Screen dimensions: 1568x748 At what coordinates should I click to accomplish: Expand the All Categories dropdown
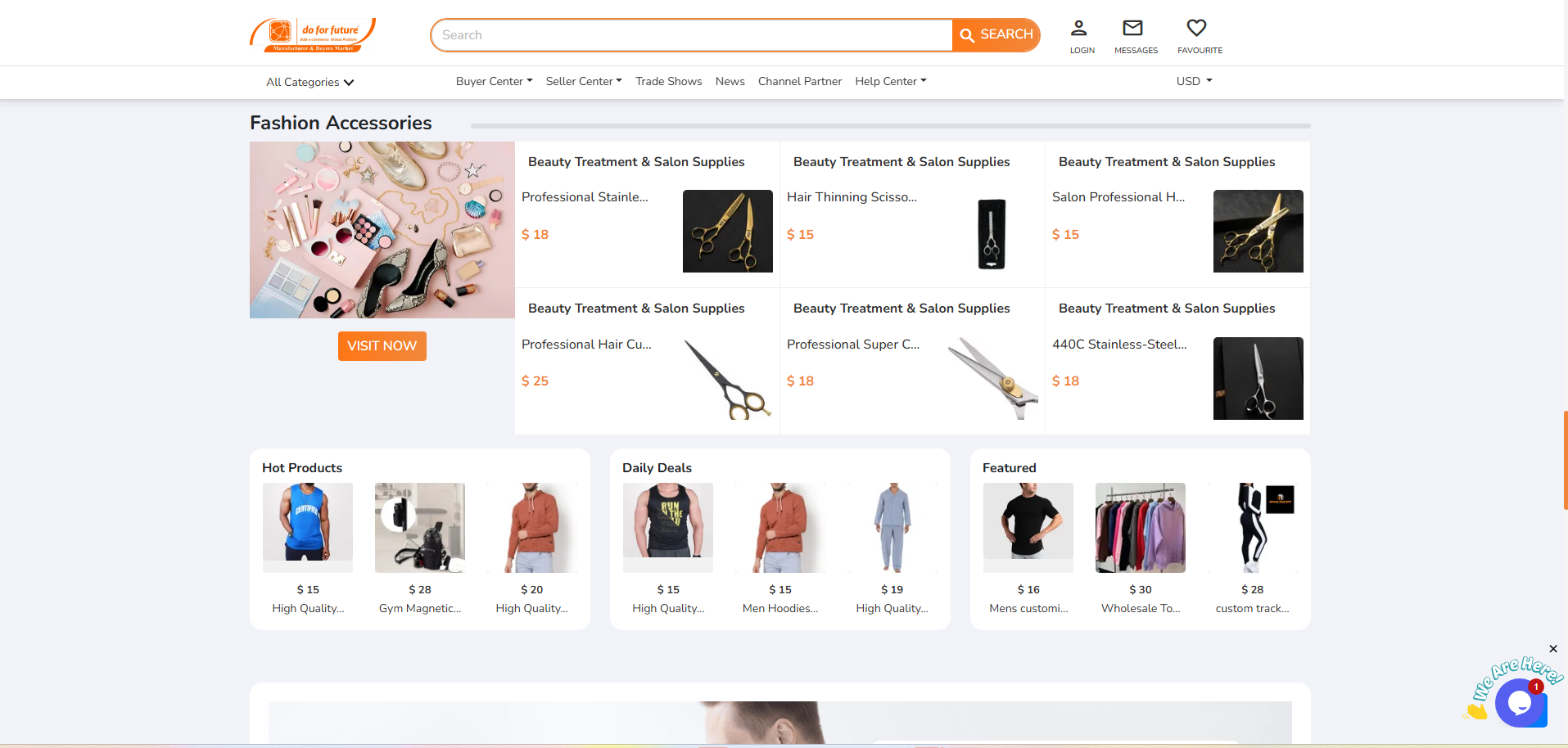coord(310,82)
